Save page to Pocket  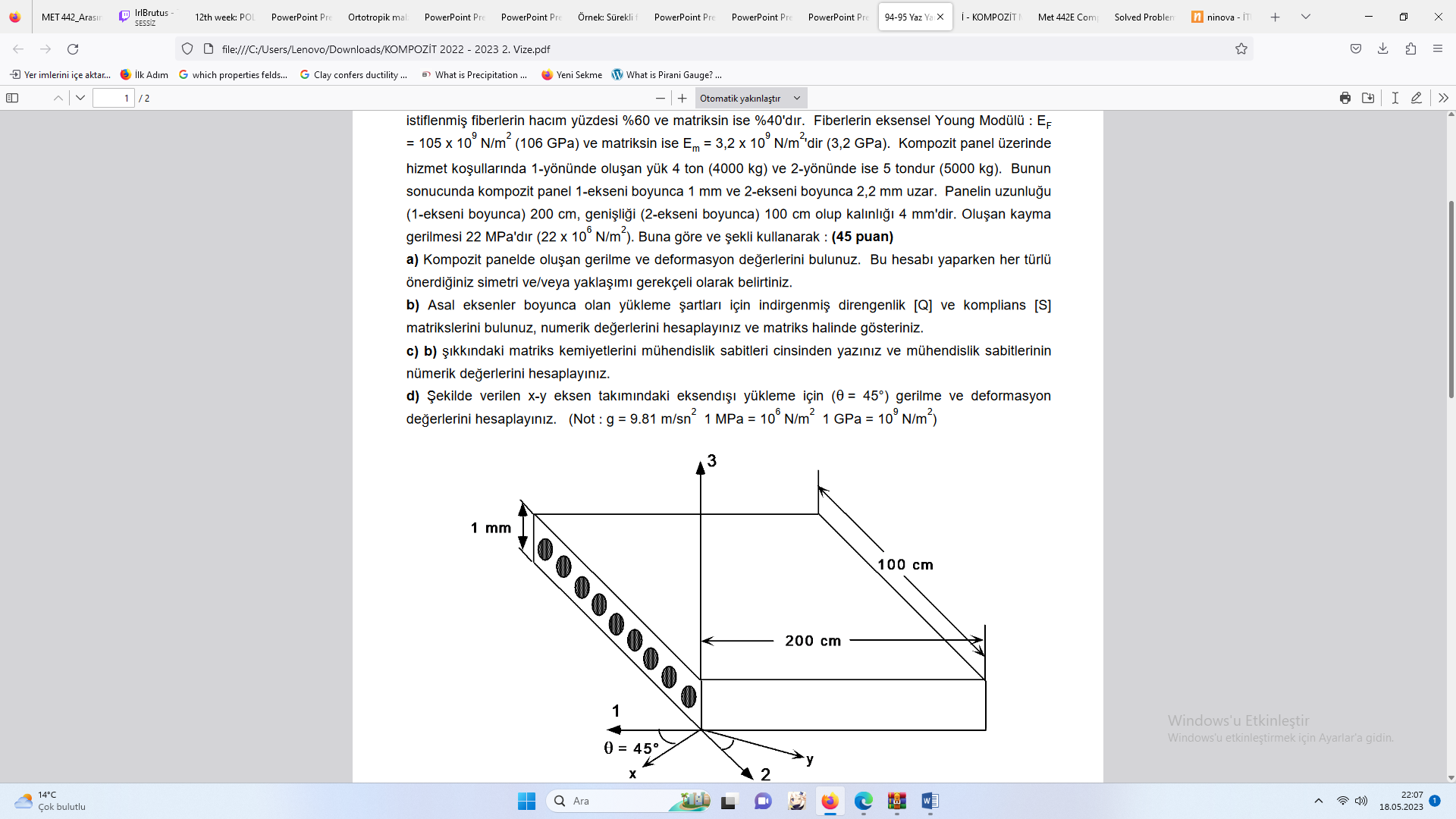click(x=1355, y=49)
